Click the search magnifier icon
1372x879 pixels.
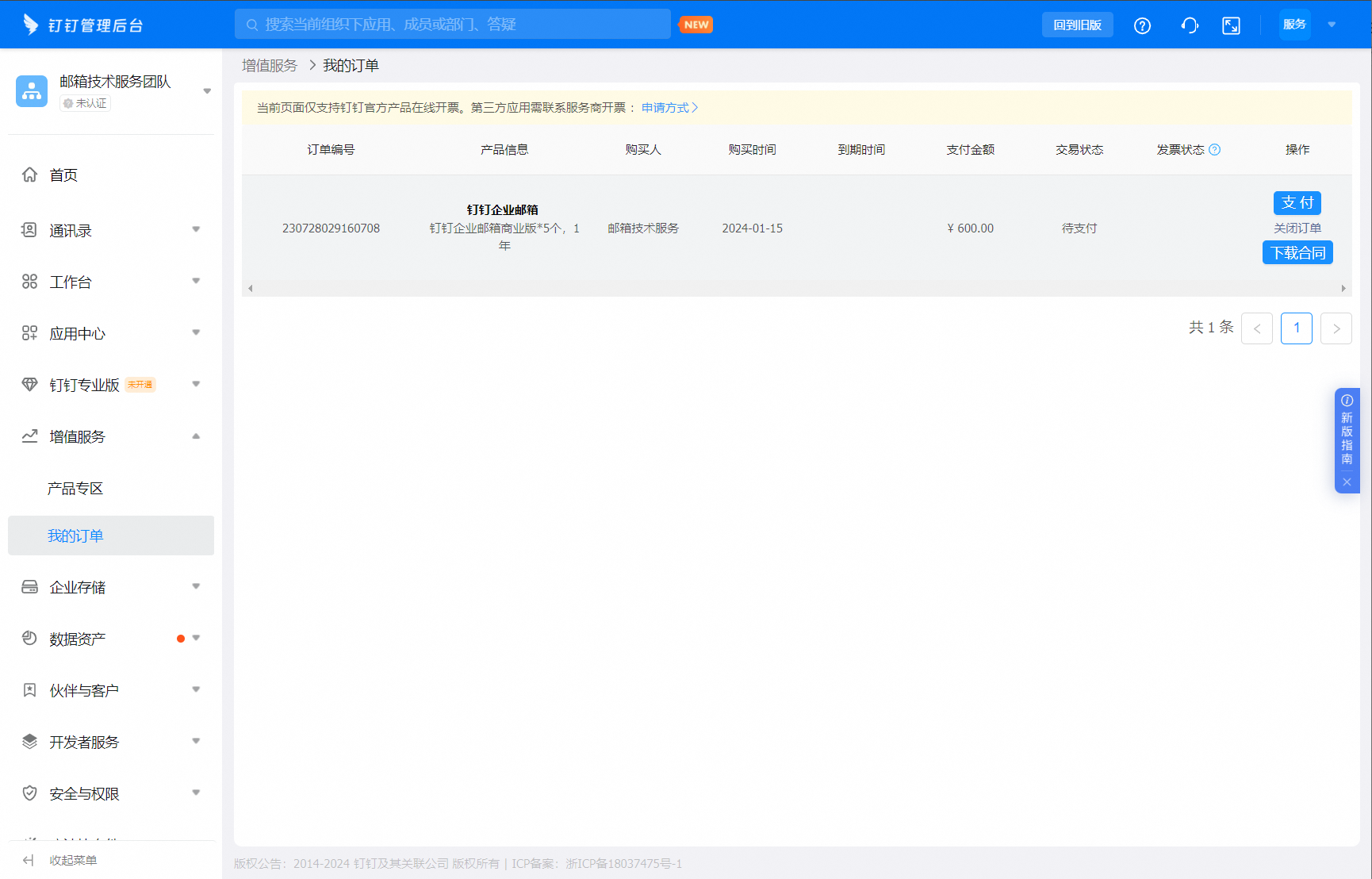click(x=252, y=25)
